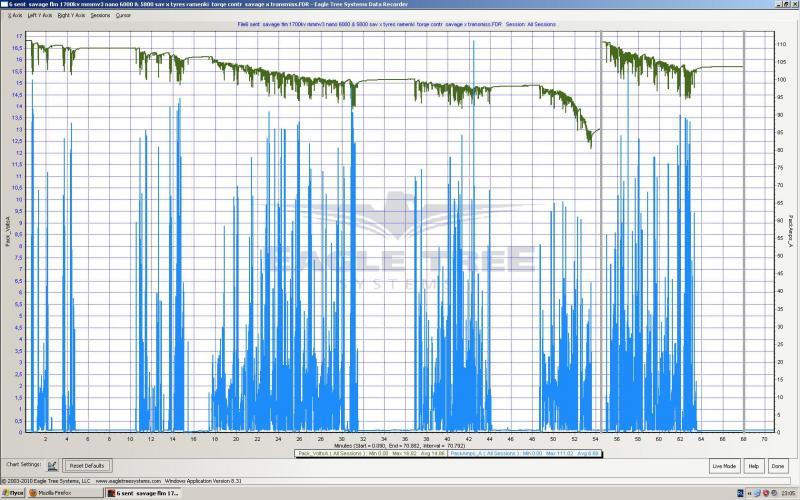Screen dimensions: 800x500
Task: Click the Chart Settings icon
Action: [52, 466]
